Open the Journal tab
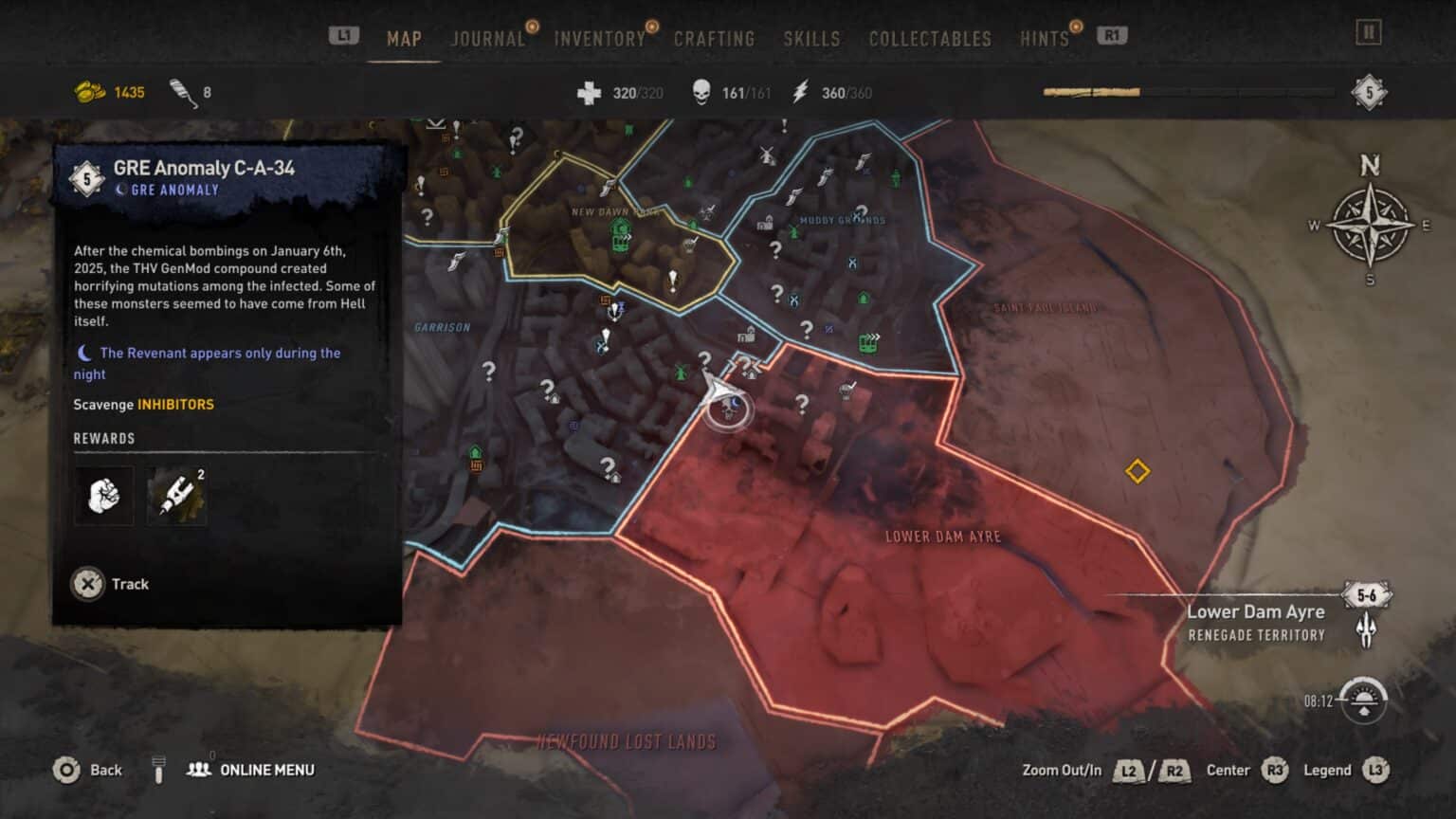 point(487,39)
